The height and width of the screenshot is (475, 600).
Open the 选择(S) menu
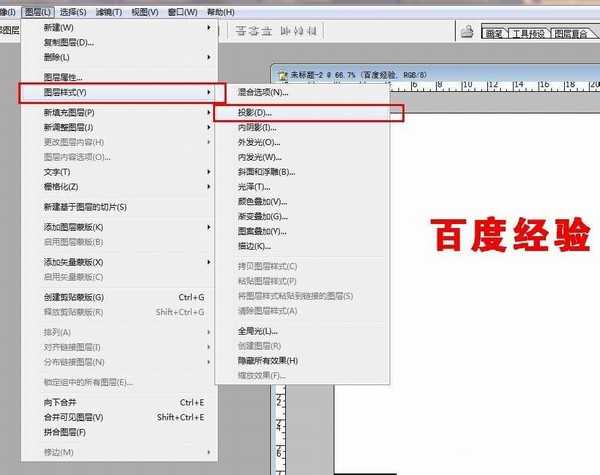[73, 12]
